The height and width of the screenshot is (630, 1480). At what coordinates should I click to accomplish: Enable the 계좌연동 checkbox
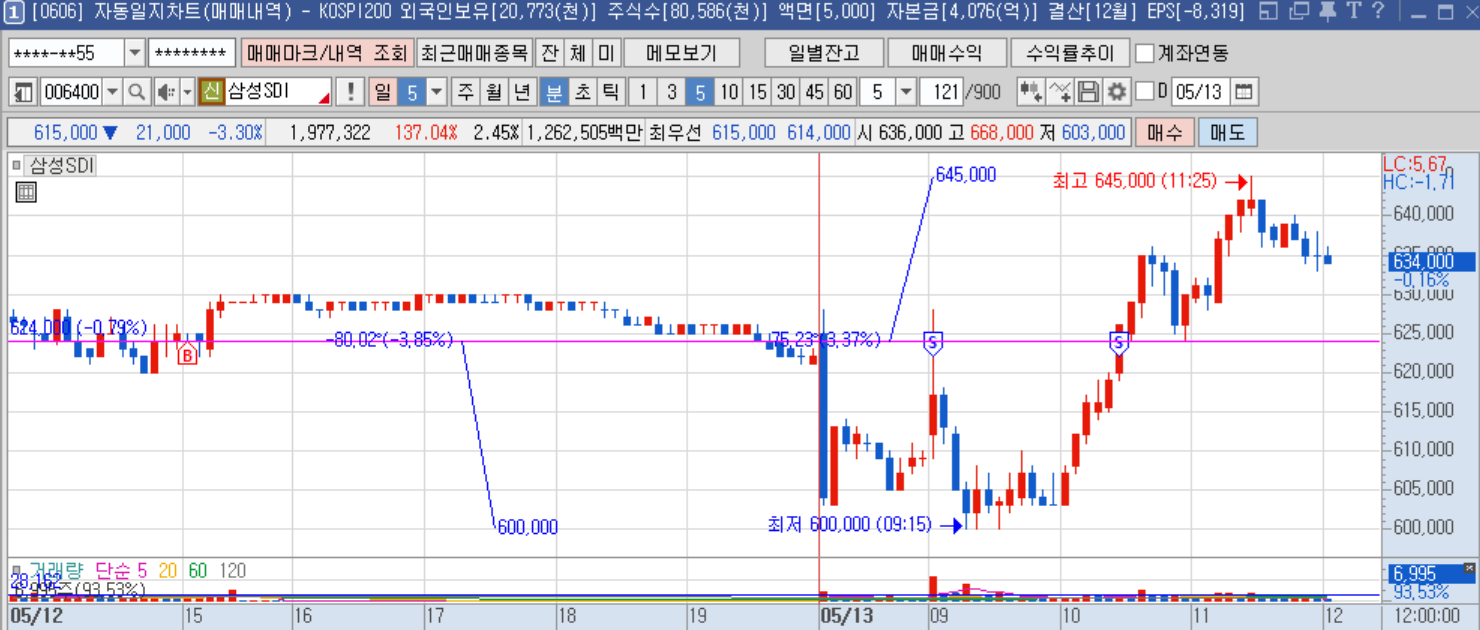pos(1146,53)
